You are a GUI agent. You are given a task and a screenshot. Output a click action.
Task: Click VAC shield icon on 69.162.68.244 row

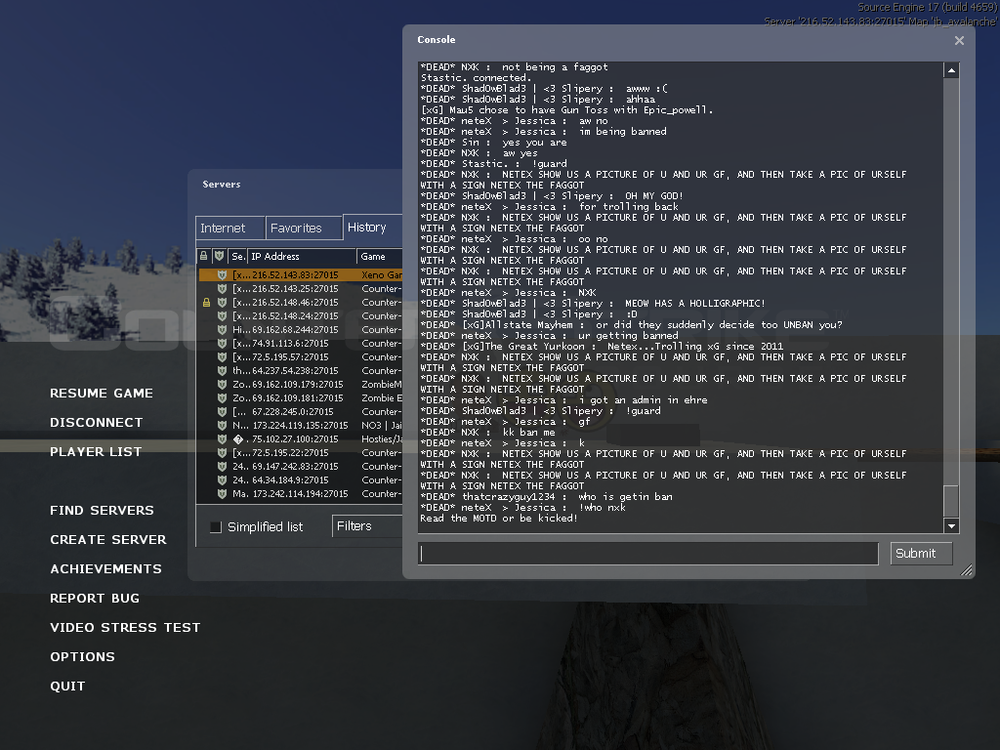222,330
